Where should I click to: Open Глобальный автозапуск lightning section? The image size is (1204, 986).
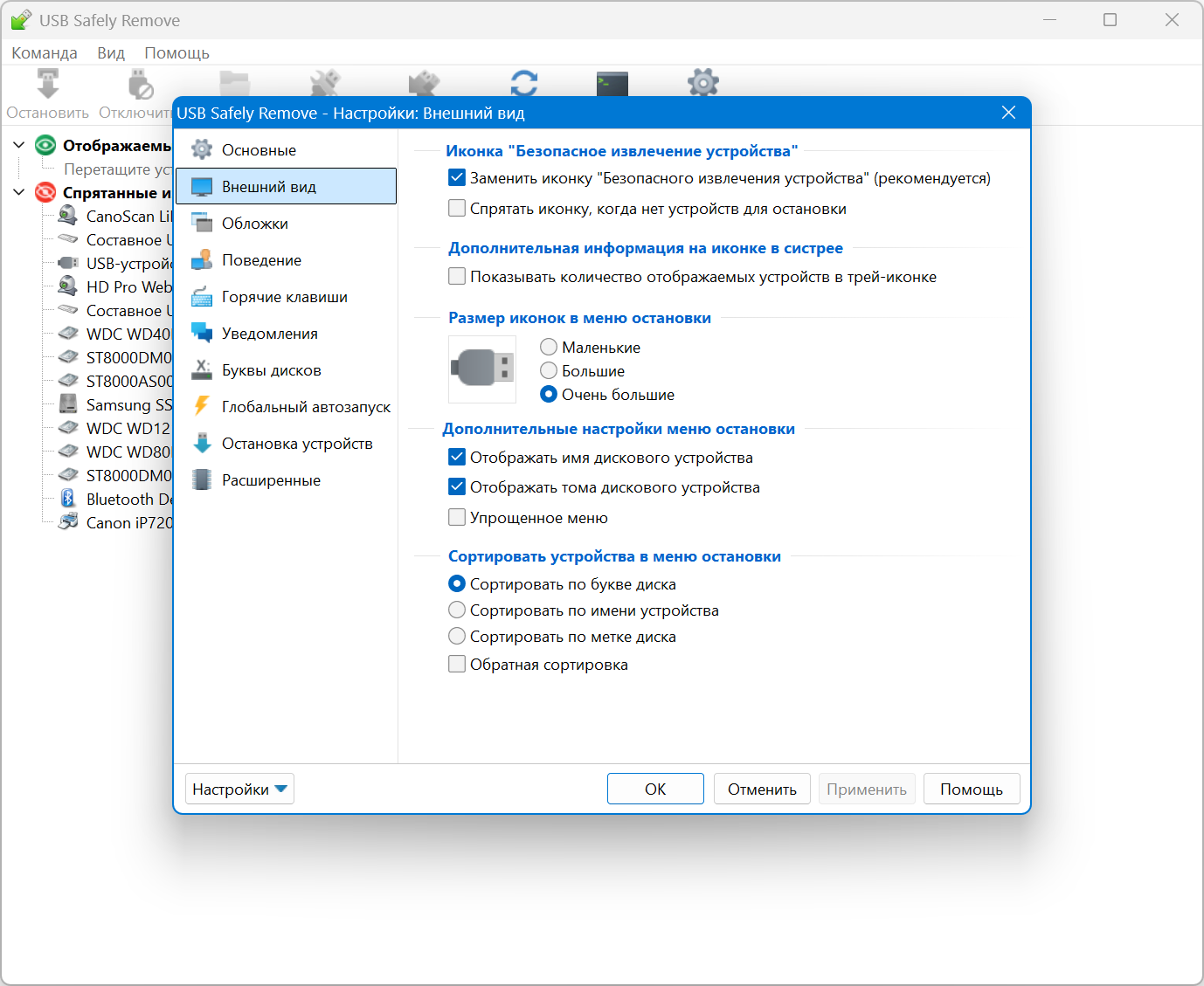tap(286, 407)
